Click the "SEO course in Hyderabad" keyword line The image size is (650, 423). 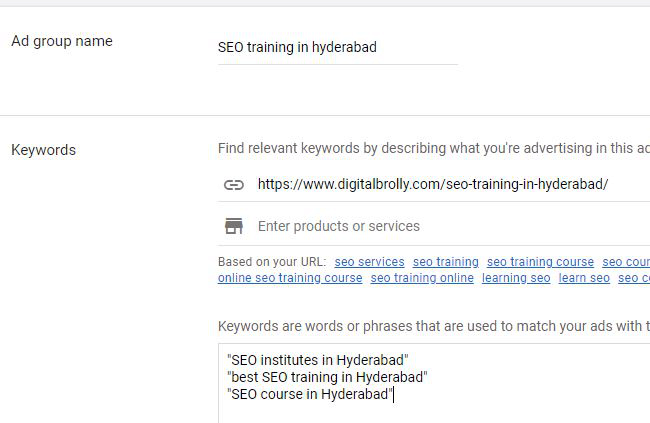click(310, 394)
